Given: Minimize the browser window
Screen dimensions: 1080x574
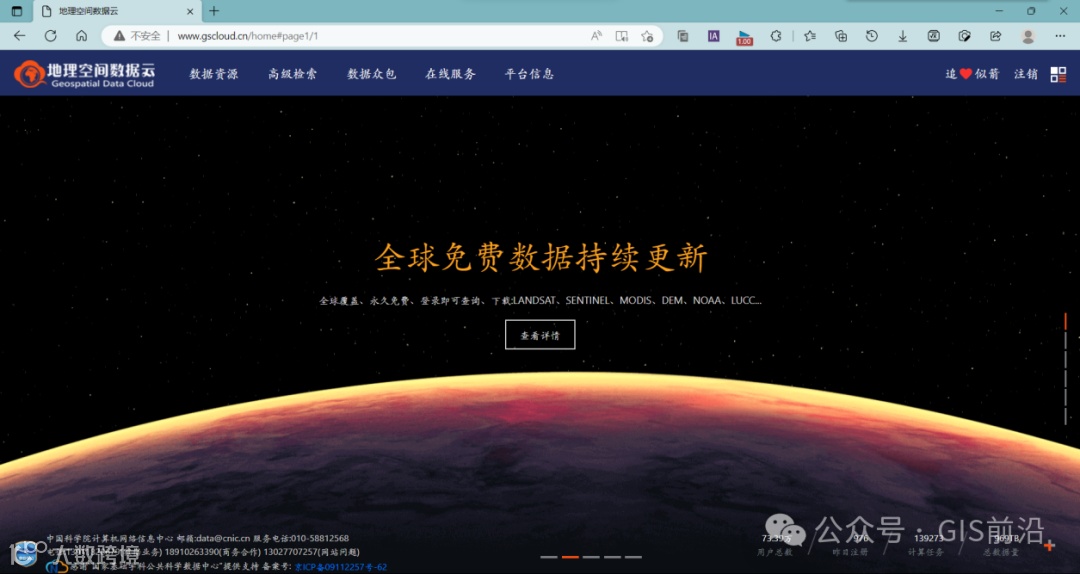Looking at the screenshot, I should 999,11.
